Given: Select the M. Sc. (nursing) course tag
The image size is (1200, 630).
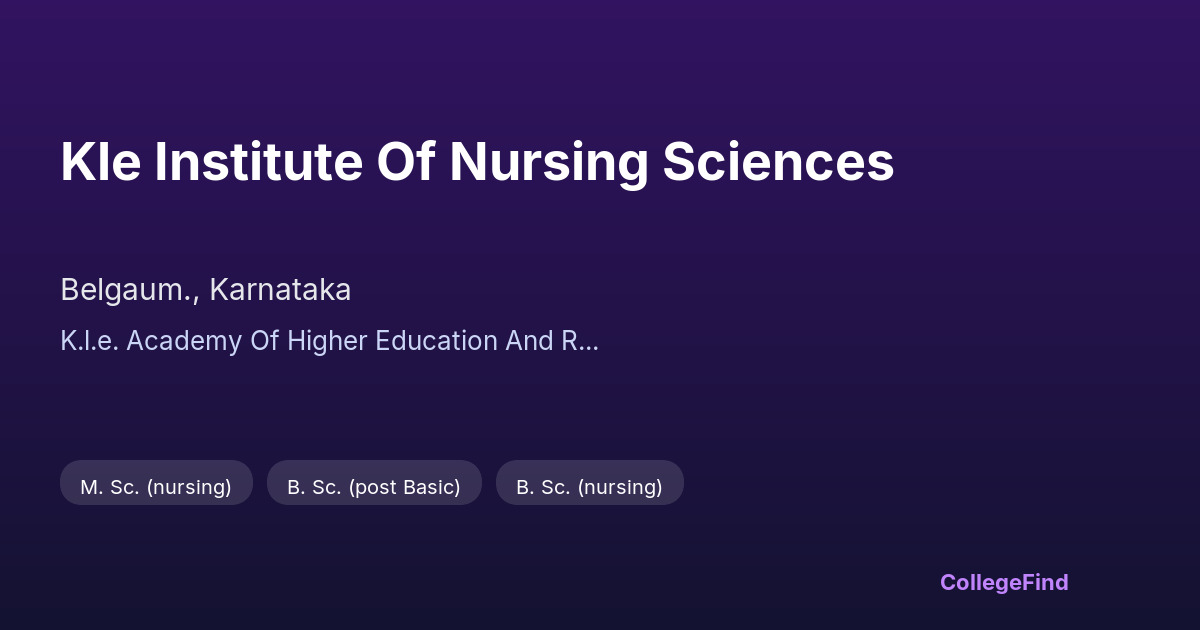Looking at the screenshot, I should coord(156,487).
